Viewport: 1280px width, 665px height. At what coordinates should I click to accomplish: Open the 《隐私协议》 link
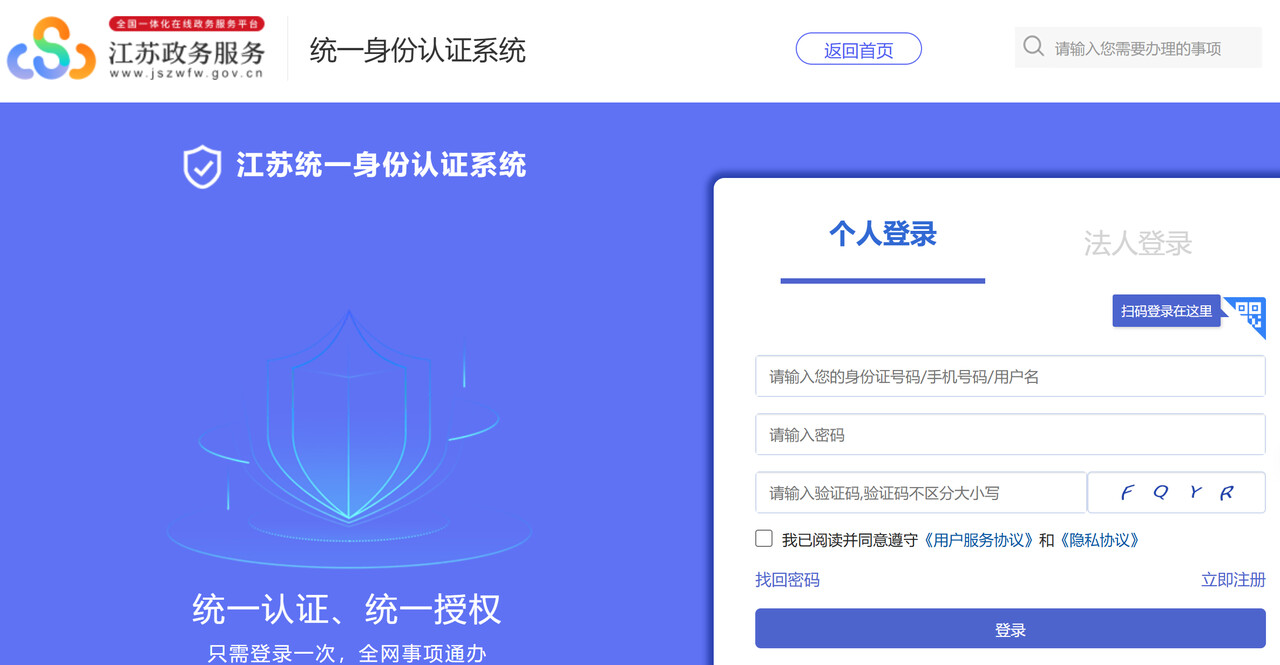click(1099, 540)
